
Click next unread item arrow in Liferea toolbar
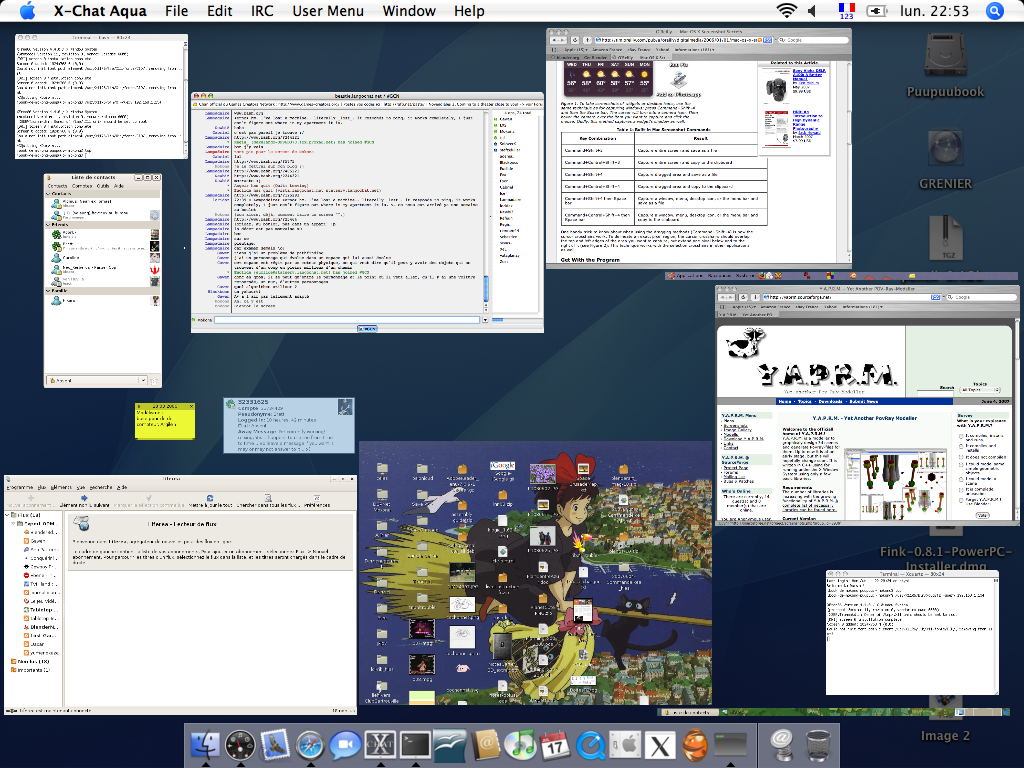point(84,499)
